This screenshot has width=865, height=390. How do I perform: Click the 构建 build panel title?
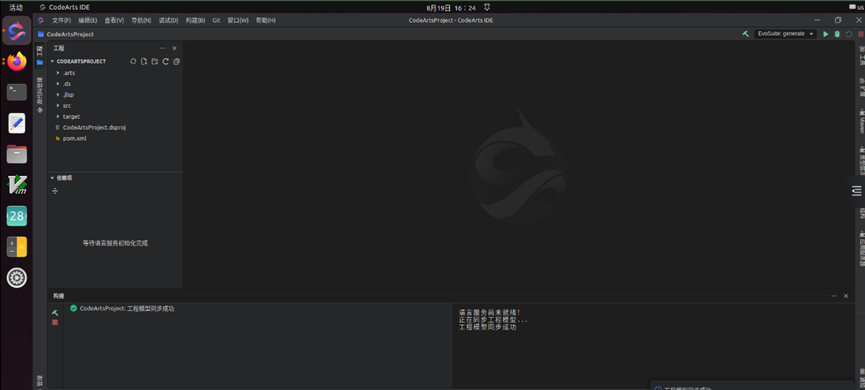(58, 296)
